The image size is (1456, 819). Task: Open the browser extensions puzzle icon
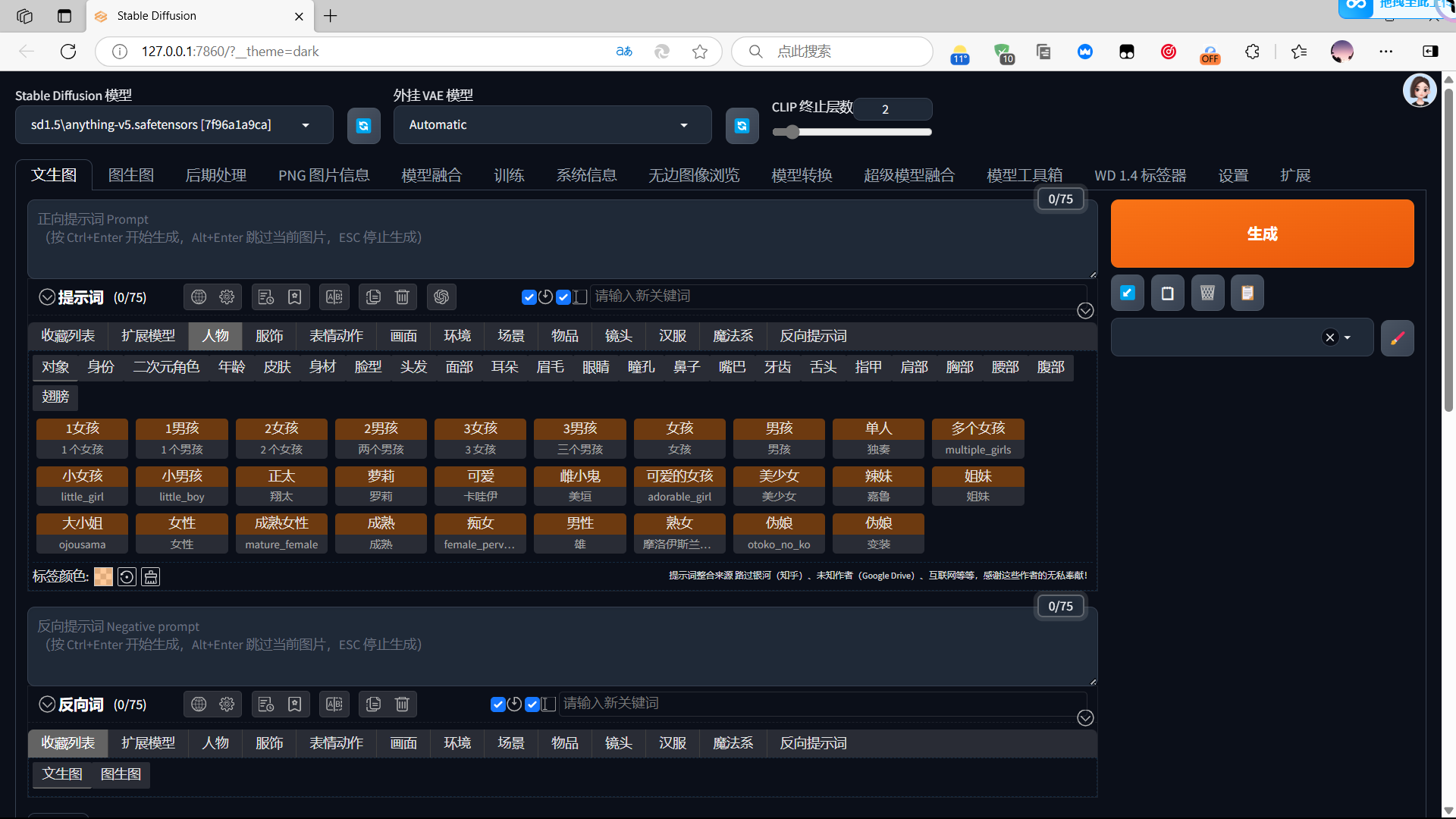pyautogui.click(x=1252, y=52)
